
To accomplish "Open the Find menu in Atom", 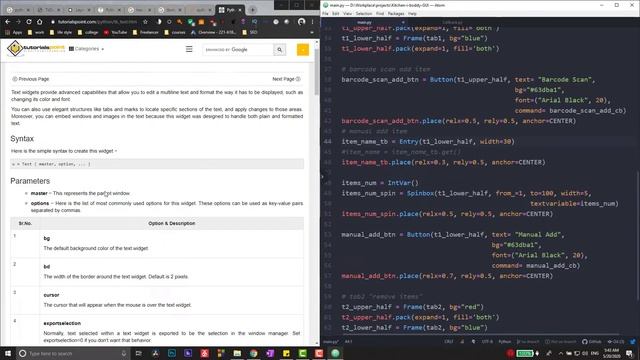I will (x=380, y=13).
